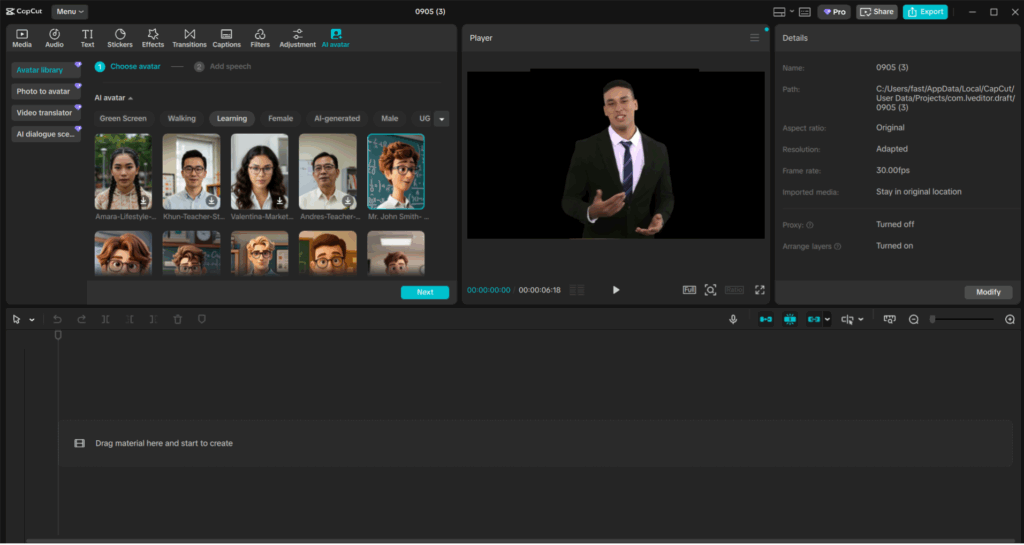Image resolution: width=1024 pixels, height=545 pixels.
Task: Select the Mr. John Smith avatar thumbnail
Action: pos(396,172)
